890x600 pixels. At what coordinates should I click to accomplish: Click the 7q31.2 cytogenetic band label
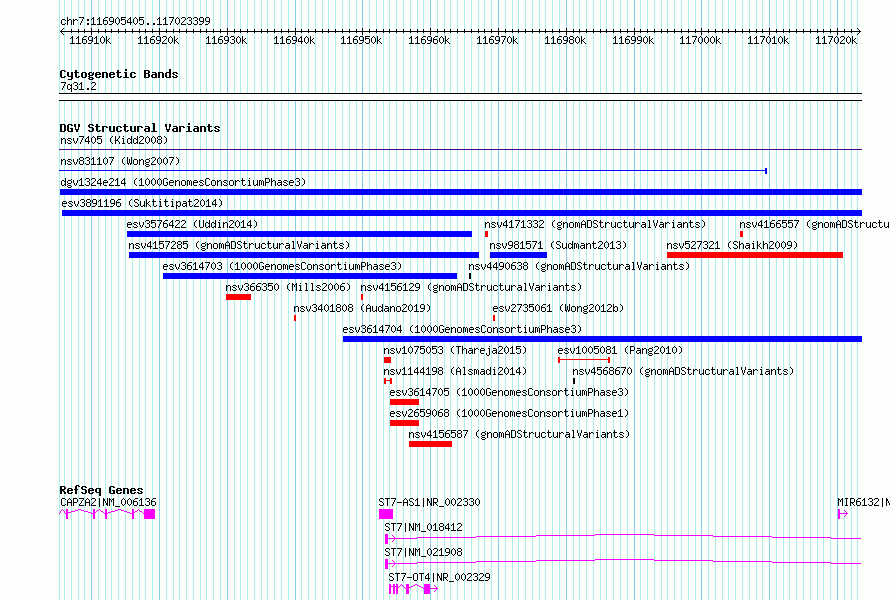tap(78, 87)
